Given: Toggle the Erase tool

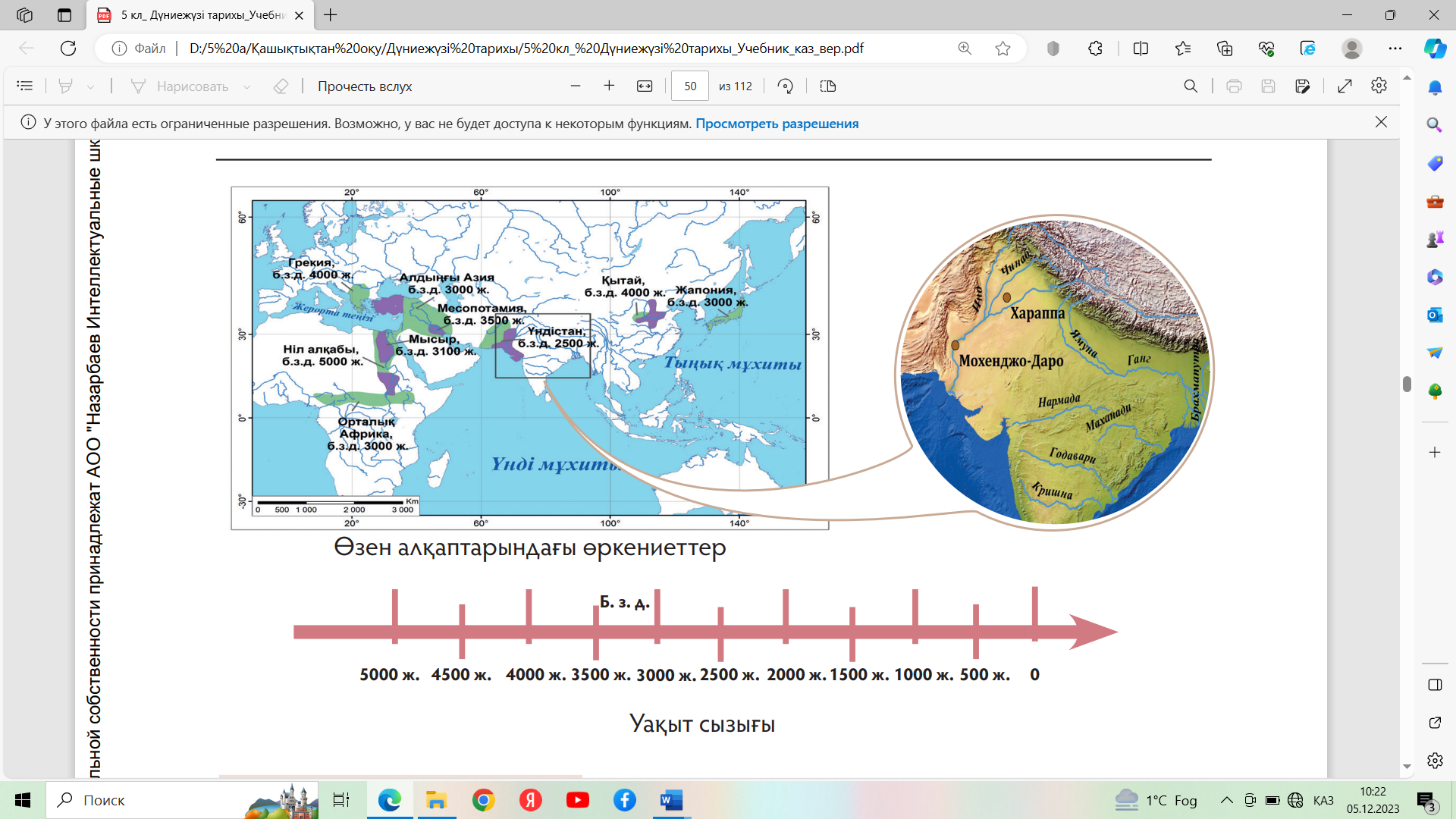Looking at the screenshot, I should coord(281,86).
